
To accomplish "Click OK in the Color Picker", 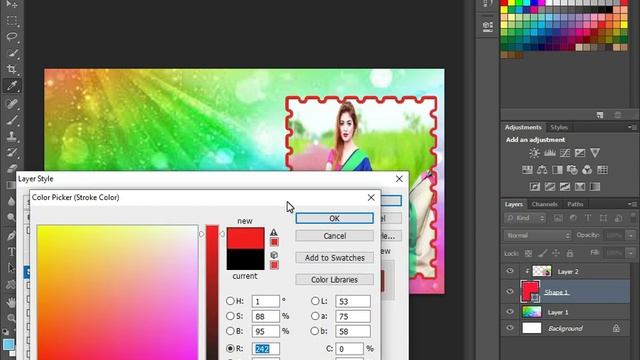I will [x=334, y=218].
